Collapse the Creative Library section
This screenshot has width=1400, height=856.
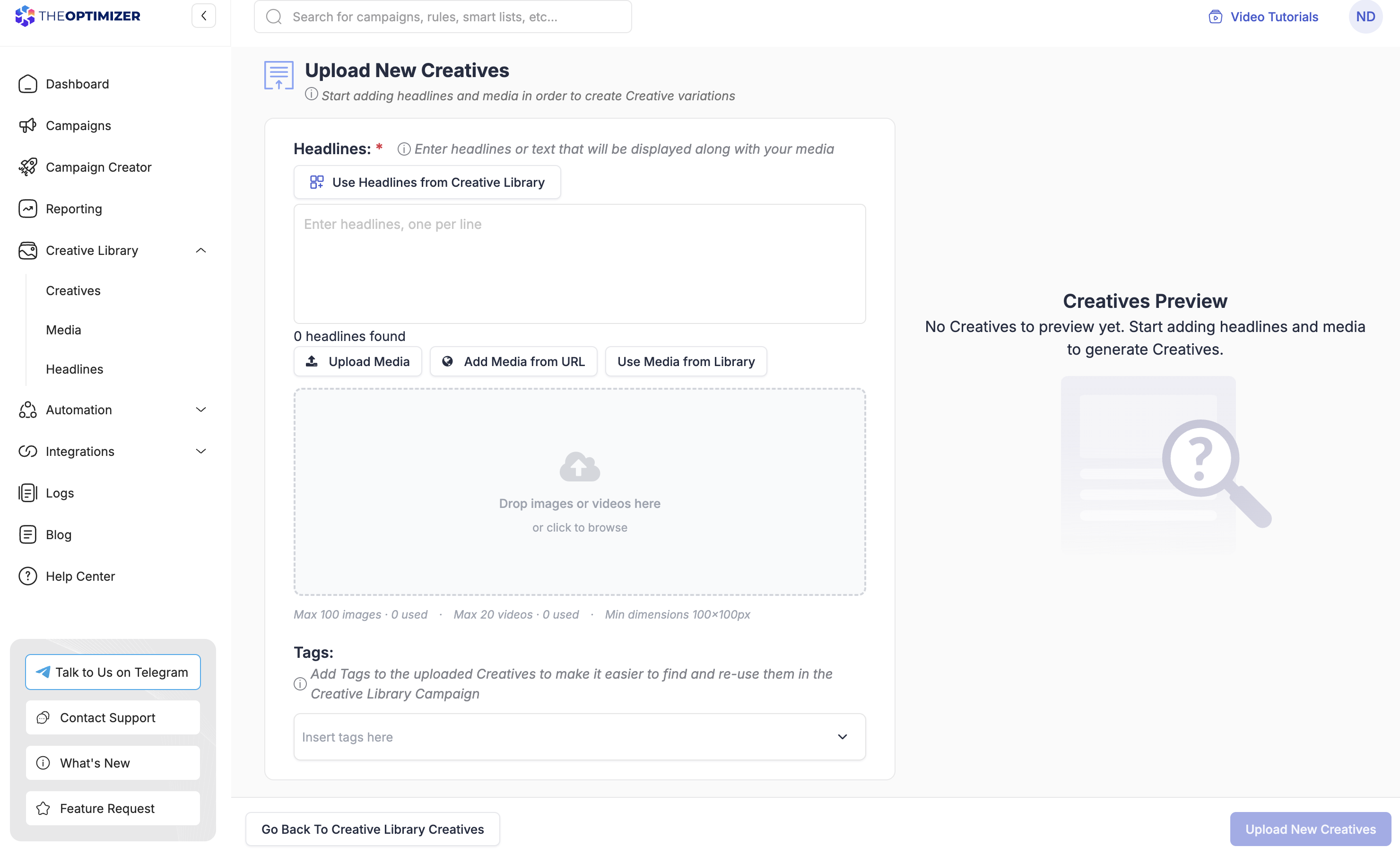point(200,250)
